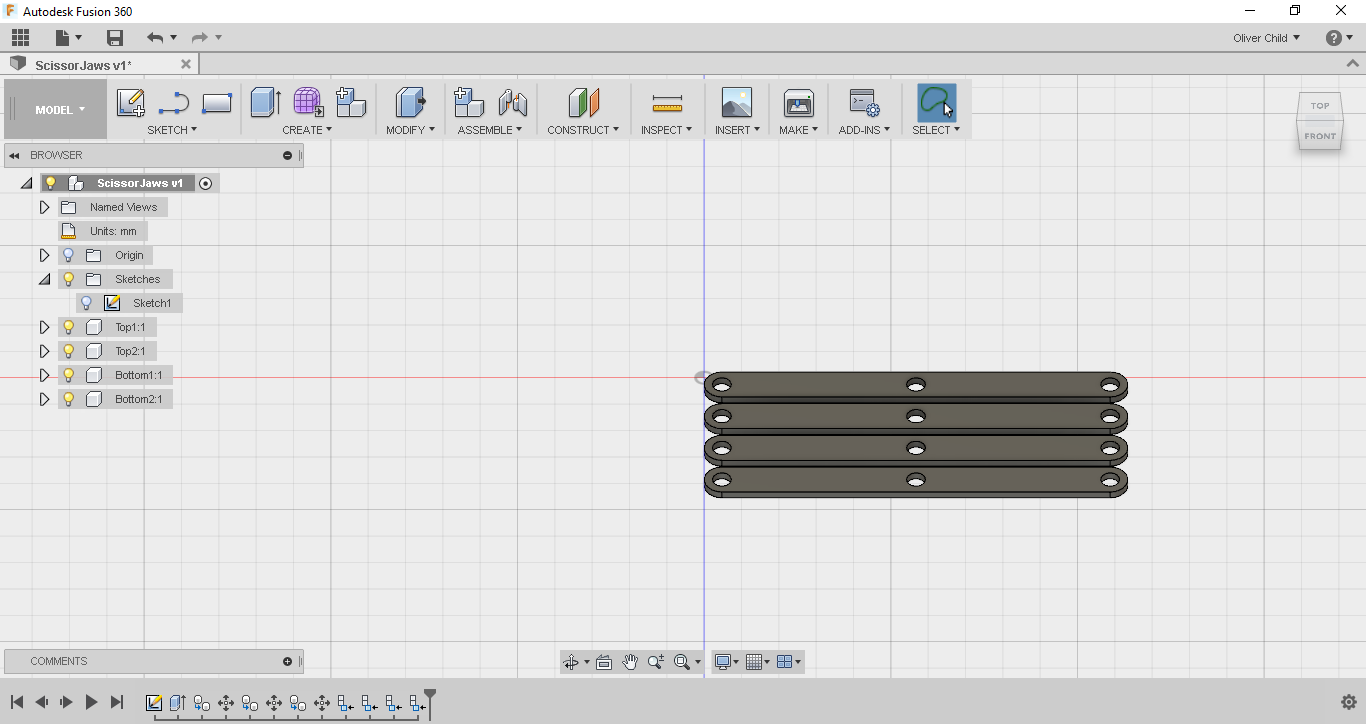
Task: Open the MODIFY menu
Action: click(410, 130)
